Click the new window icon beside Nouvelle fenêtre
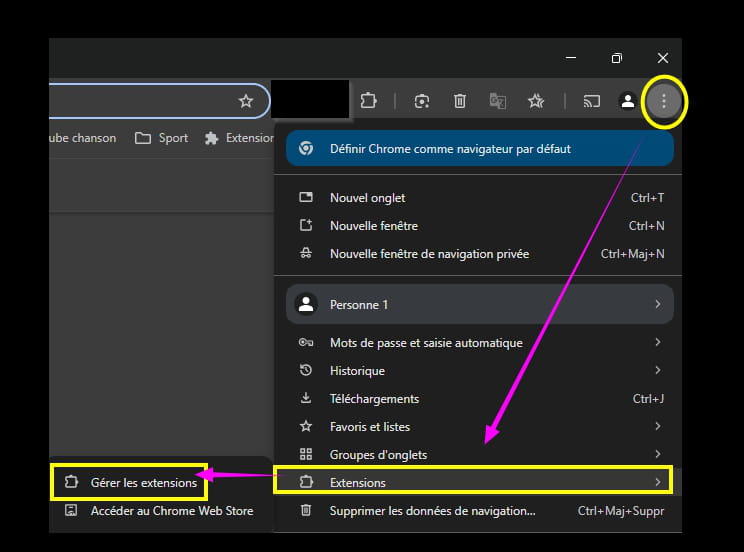Image resolution: width=744 pixels, height=552 pixels. pos(306,225)
